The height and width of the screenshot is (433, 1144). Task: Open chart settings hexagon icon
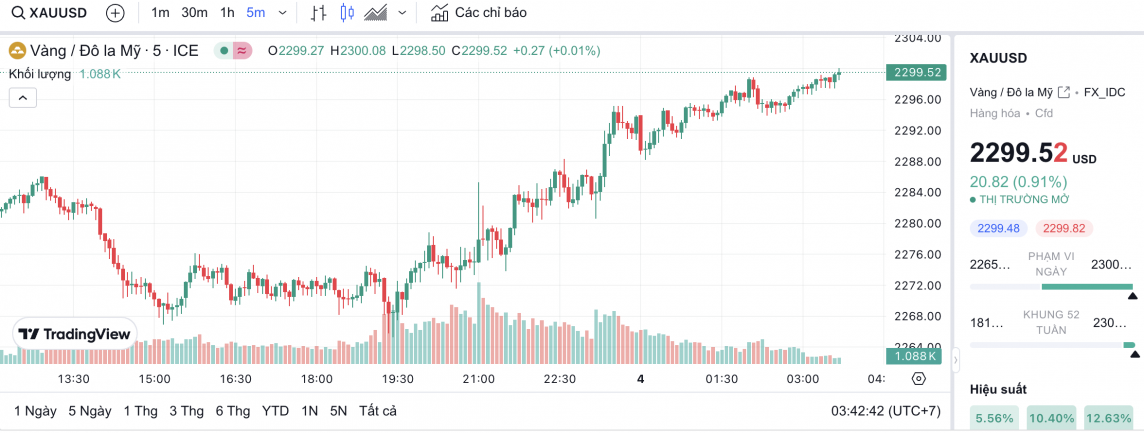pos(919,379)
